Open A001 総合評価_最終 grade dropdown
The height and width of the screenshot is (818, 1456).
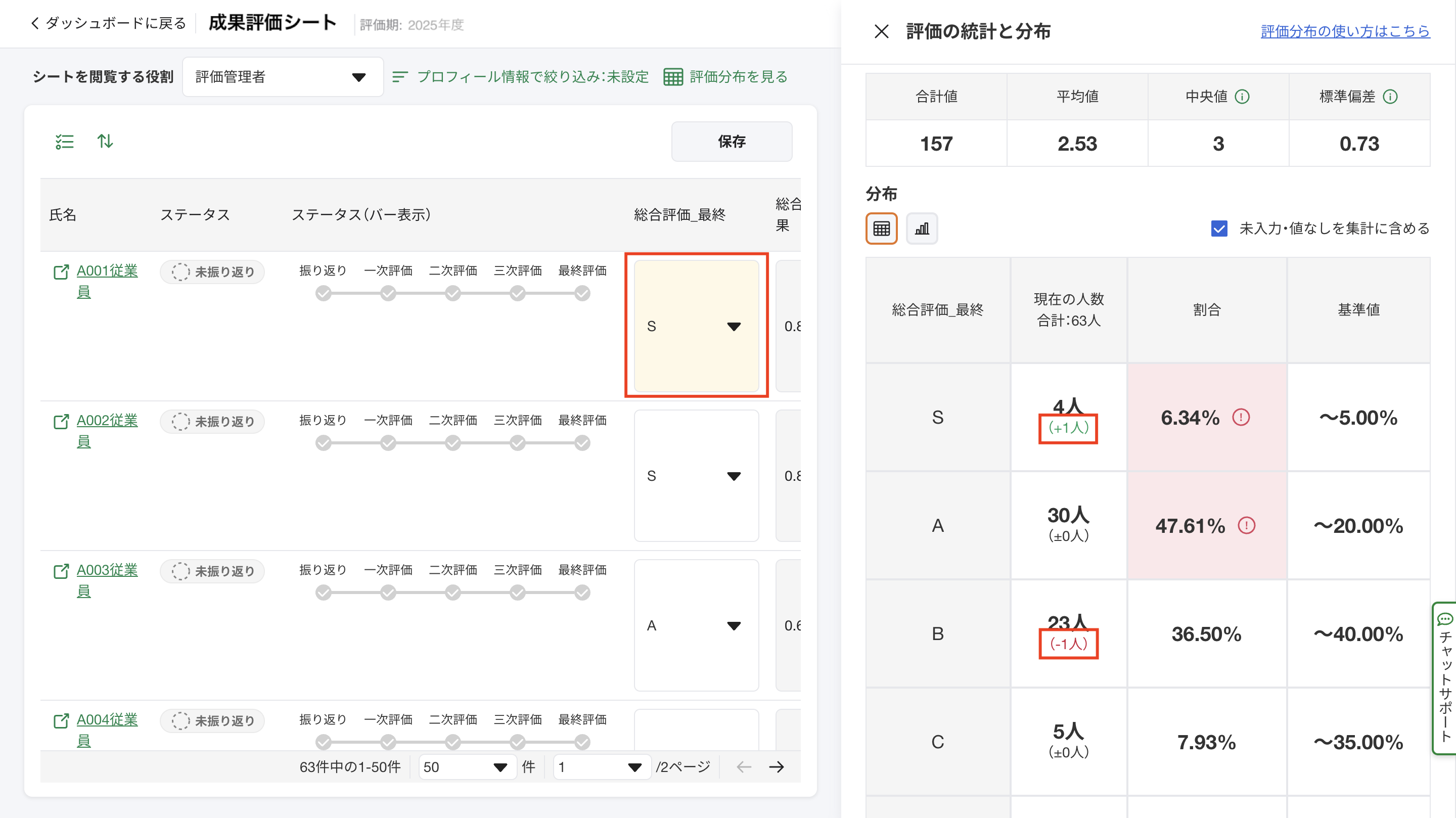coord(696,326)
